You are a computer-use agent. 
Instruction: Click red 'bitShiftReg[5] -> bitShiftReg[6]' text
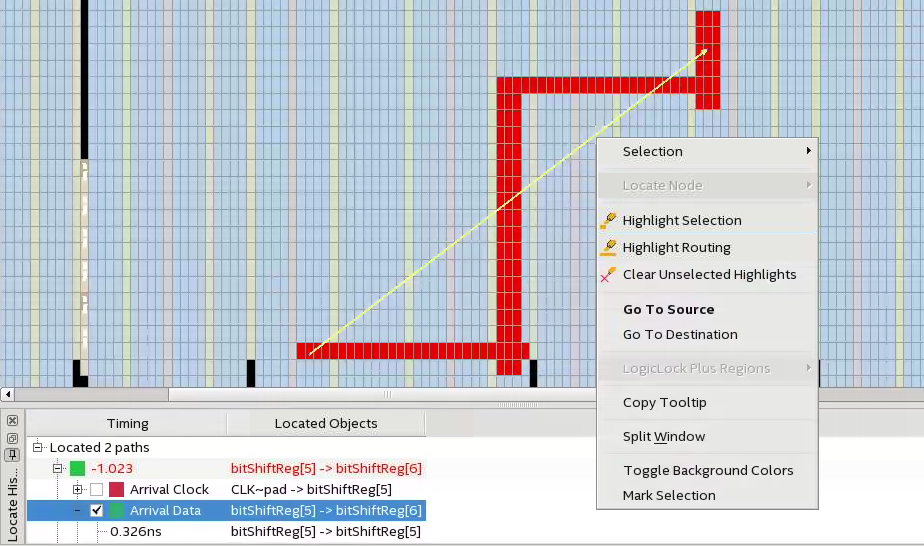coord(326,469)
